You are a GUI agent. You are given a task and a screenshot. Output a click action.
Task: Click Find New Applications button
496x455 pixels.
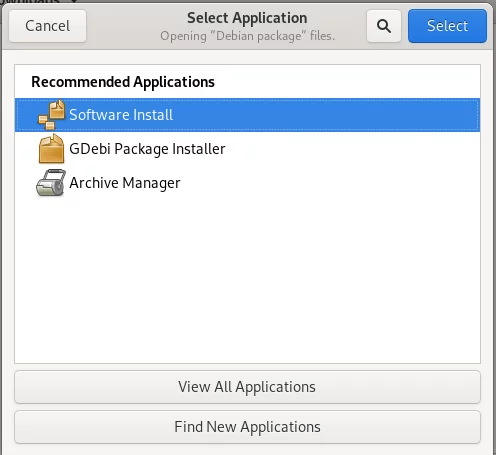247,427
